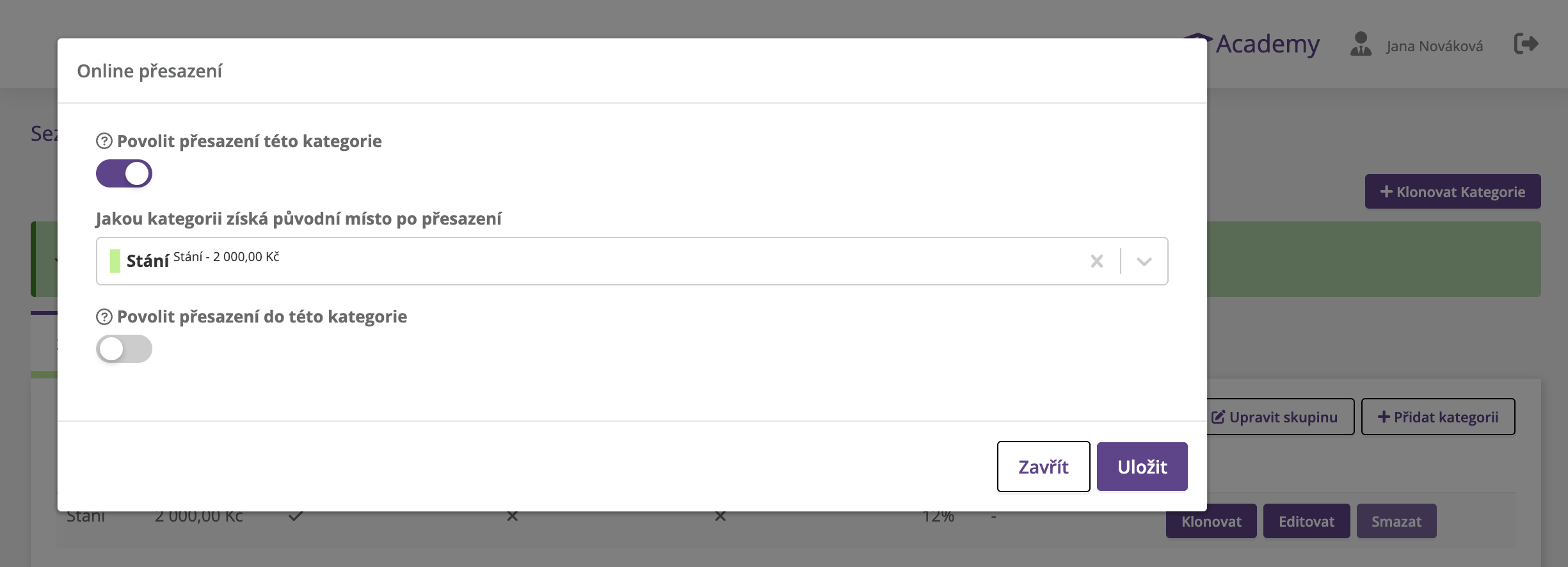Click the Klonovat button in the row
The image size is (1568, 567).
pyautogui.click(x=1211, y=522)
